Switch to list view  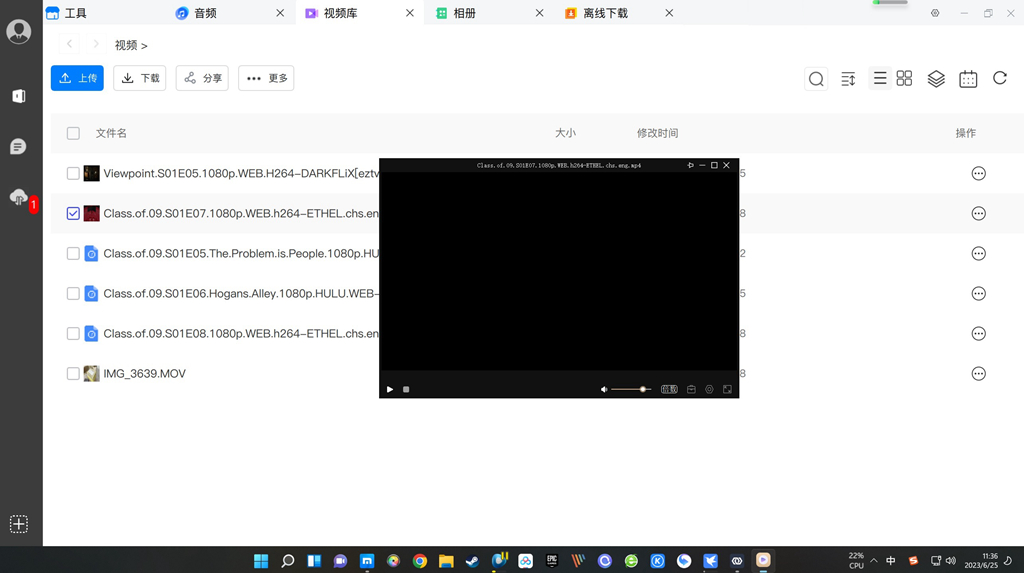click(x=880, y=78)
